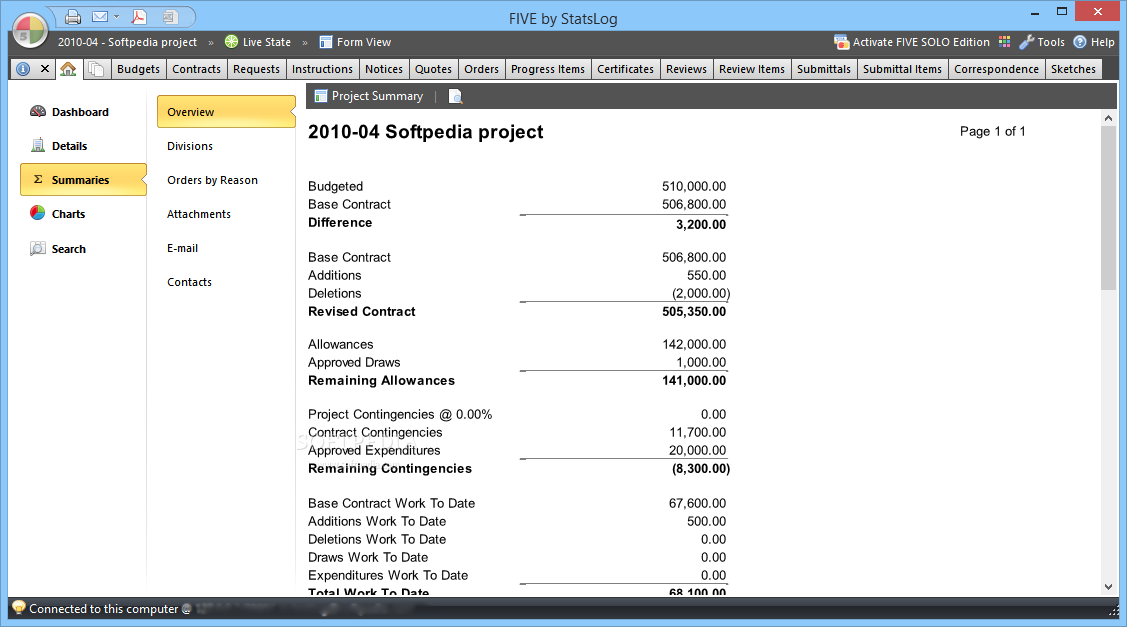Viewport: 1127px width, 627px height.
Task: Click the blue info icon tab
Action: 23,69
